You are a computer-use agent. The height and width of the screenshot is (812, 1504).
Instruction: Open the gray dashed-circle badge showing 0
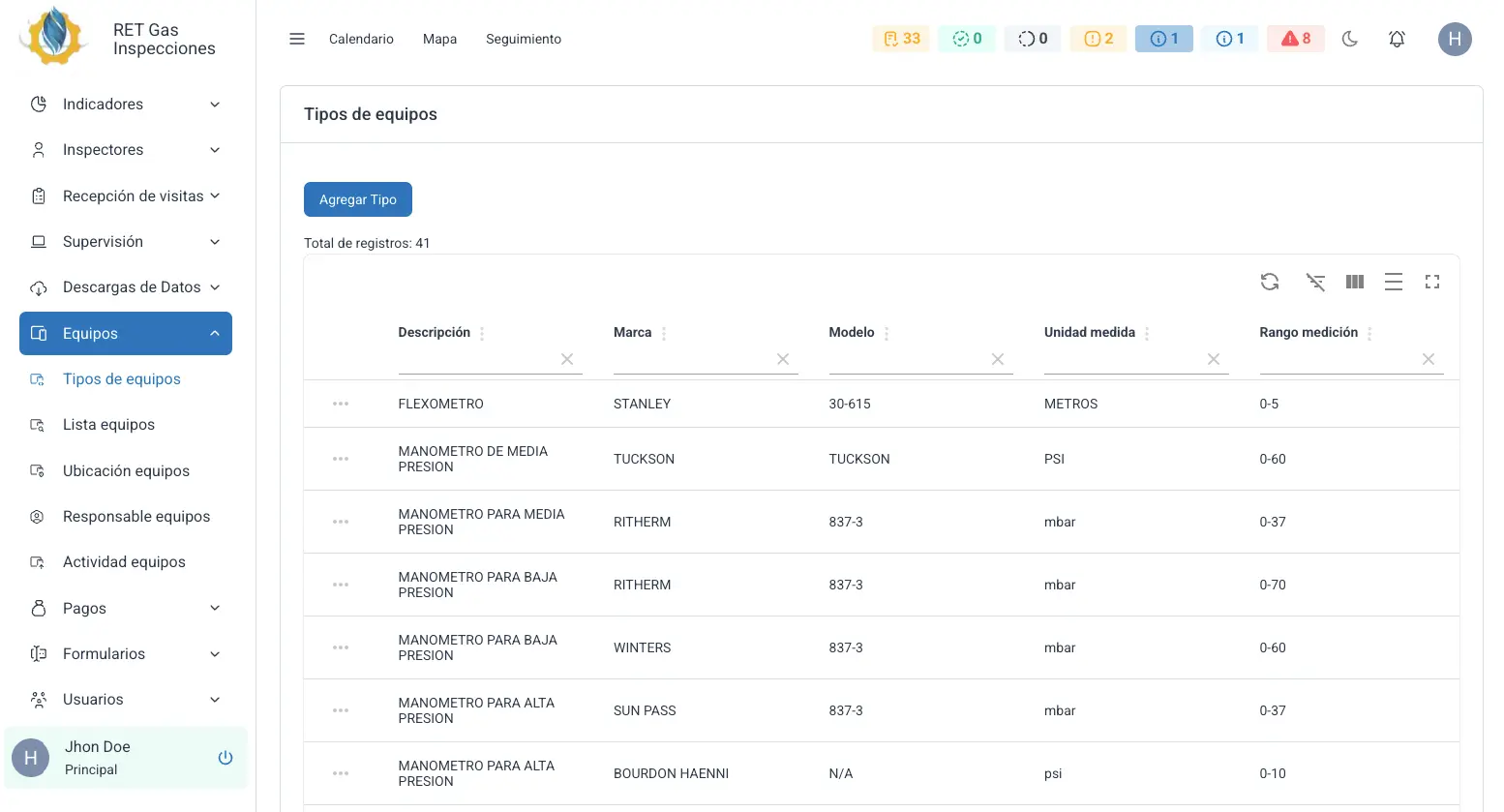point(1033,39)
